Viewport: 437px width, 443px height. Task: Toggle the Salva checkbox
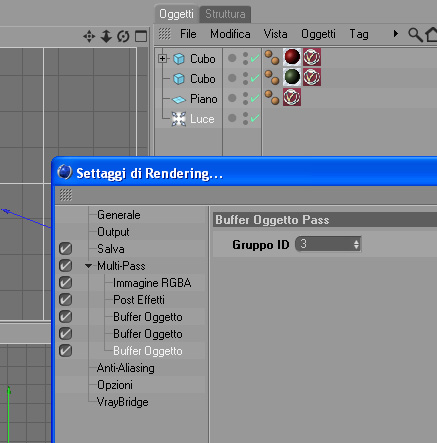[65, 249]
